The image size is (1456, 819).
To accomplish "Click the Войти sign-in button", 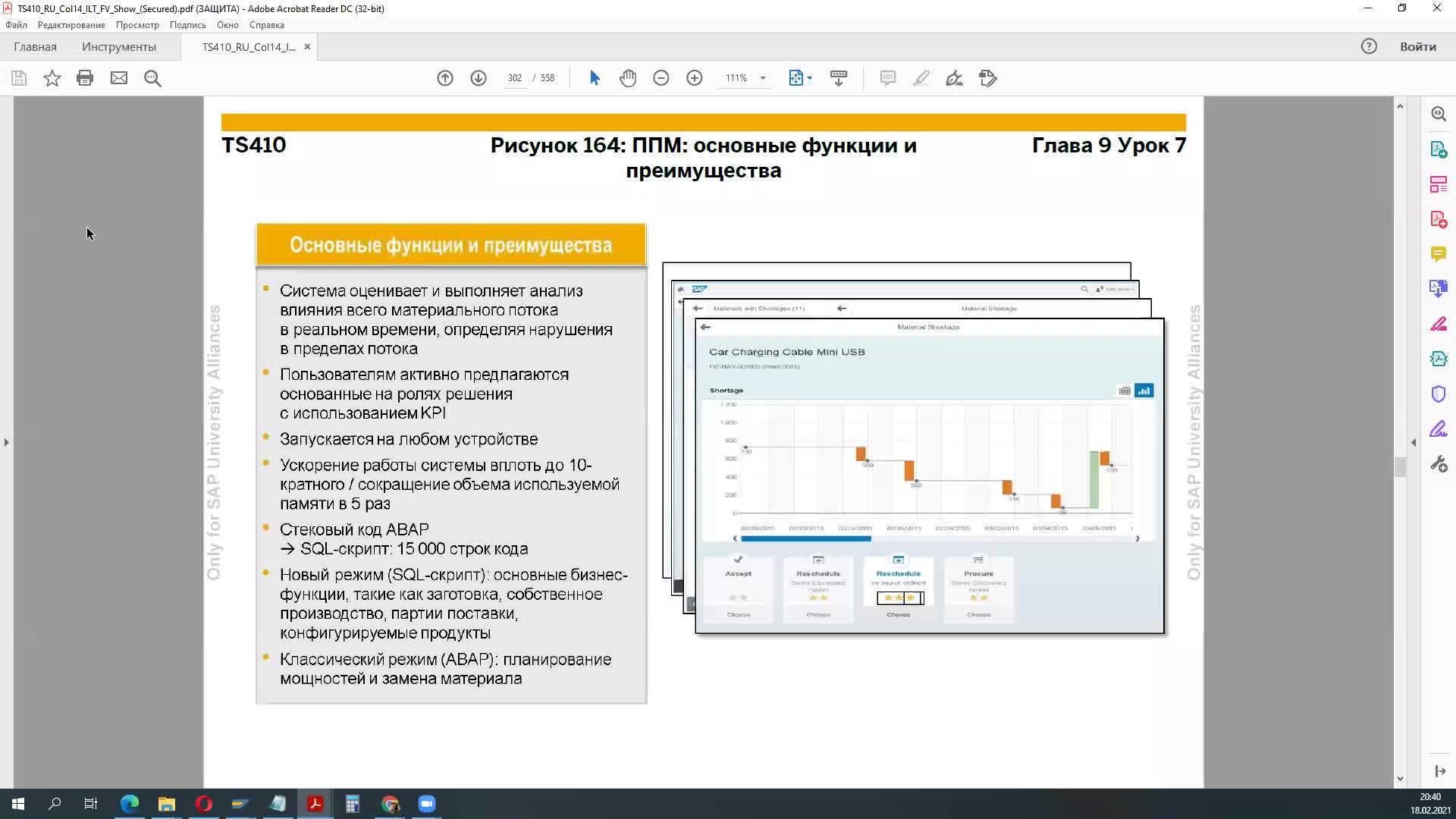I will [x=1418, y=47].
